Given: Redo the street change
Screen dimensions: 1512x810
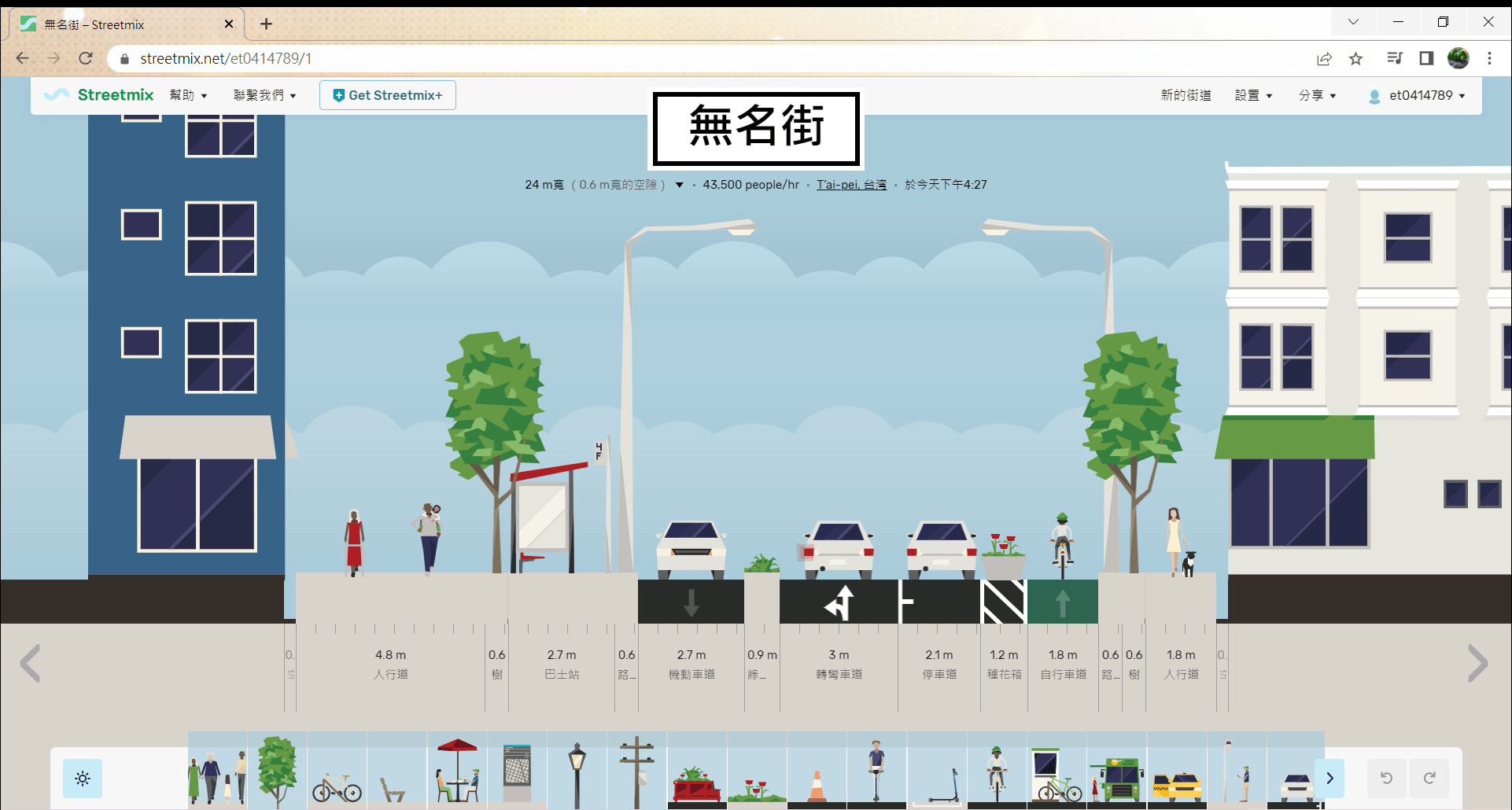Looking at the screenshot, I should (x=1429, y=779).
